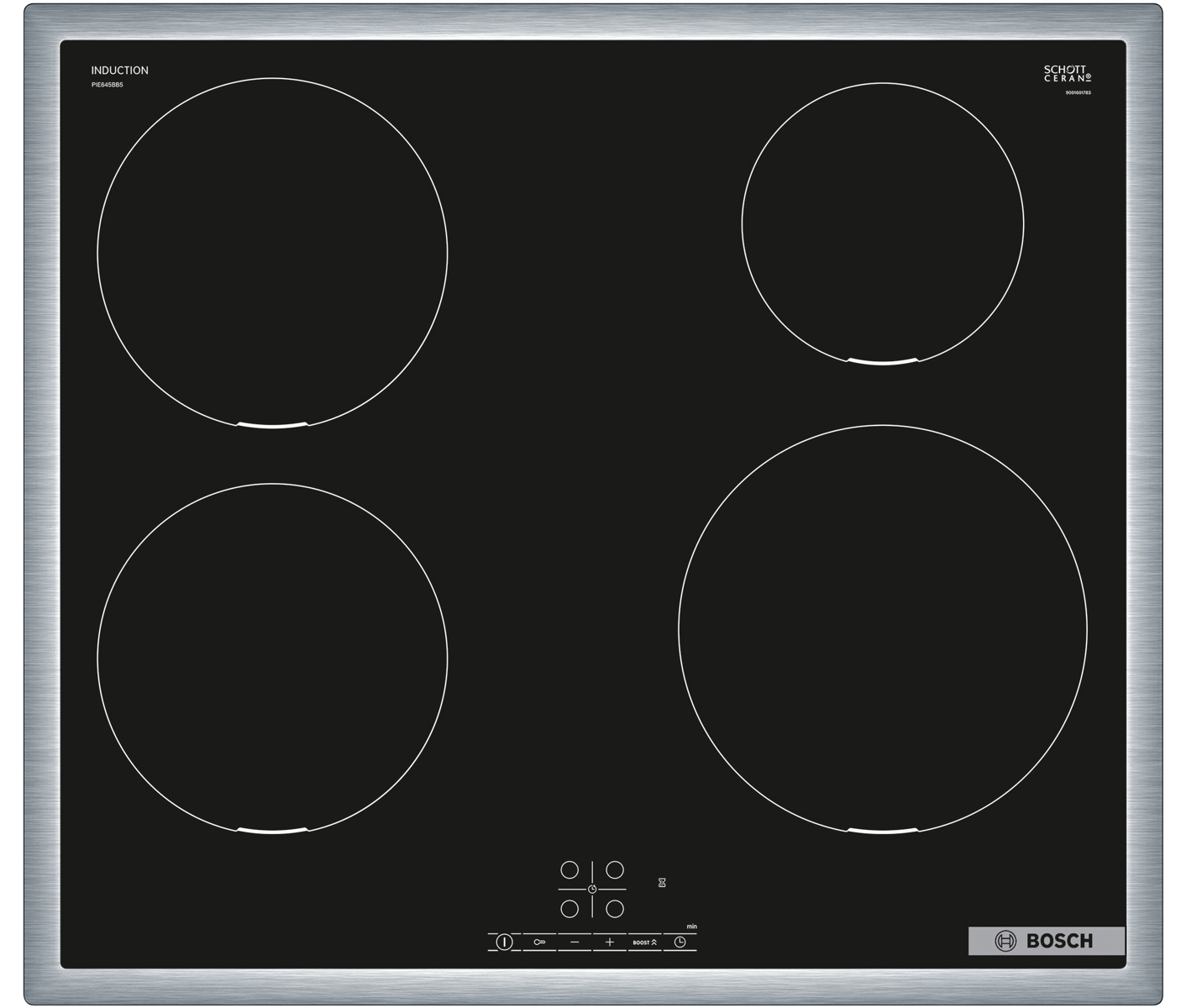Click inside the rear-left cooking zone

click(272, 253)
